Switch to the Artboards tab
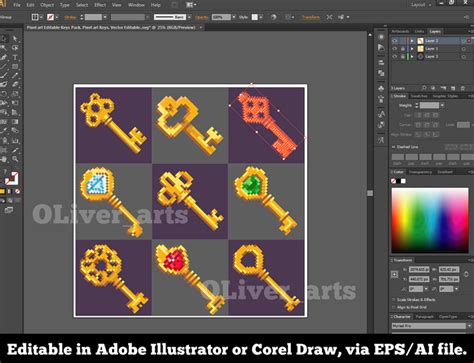 pyautogui.click(x=400, y=31)
